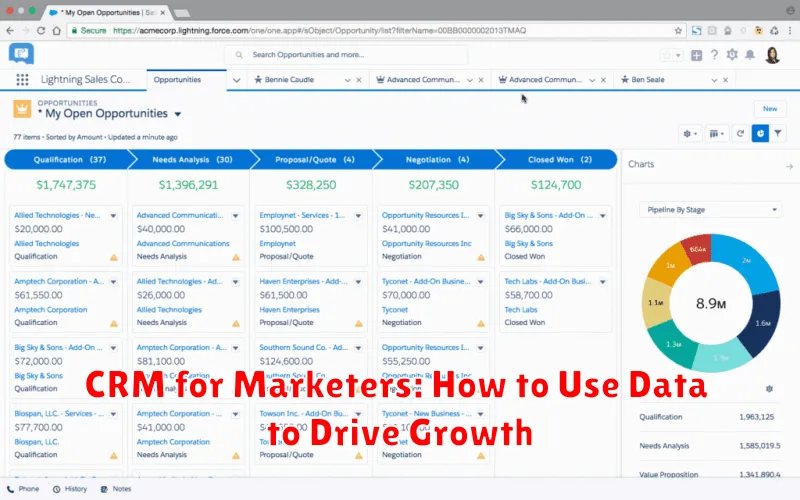Viewport: 800px width, 500px height.
Task: Select the Needs Analysis (30) stage header
Action: click(192, 160)
